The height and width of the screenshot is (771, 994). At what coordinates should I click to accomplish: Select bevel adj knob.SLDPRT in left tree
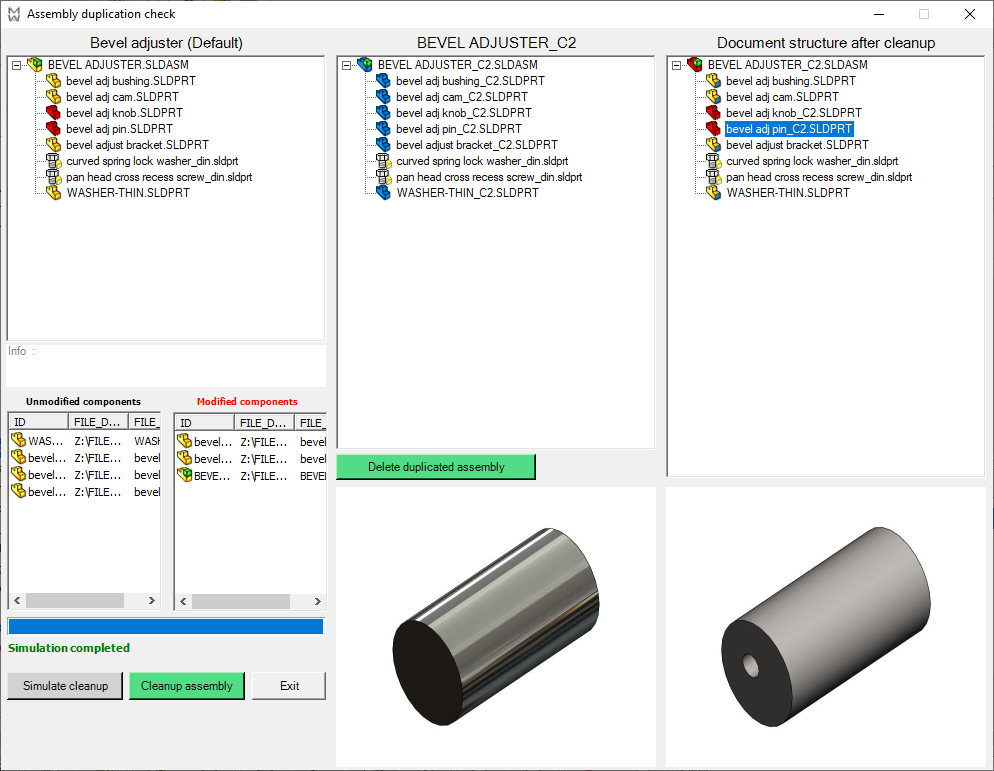pyautogui.click(x=124, y=113)
